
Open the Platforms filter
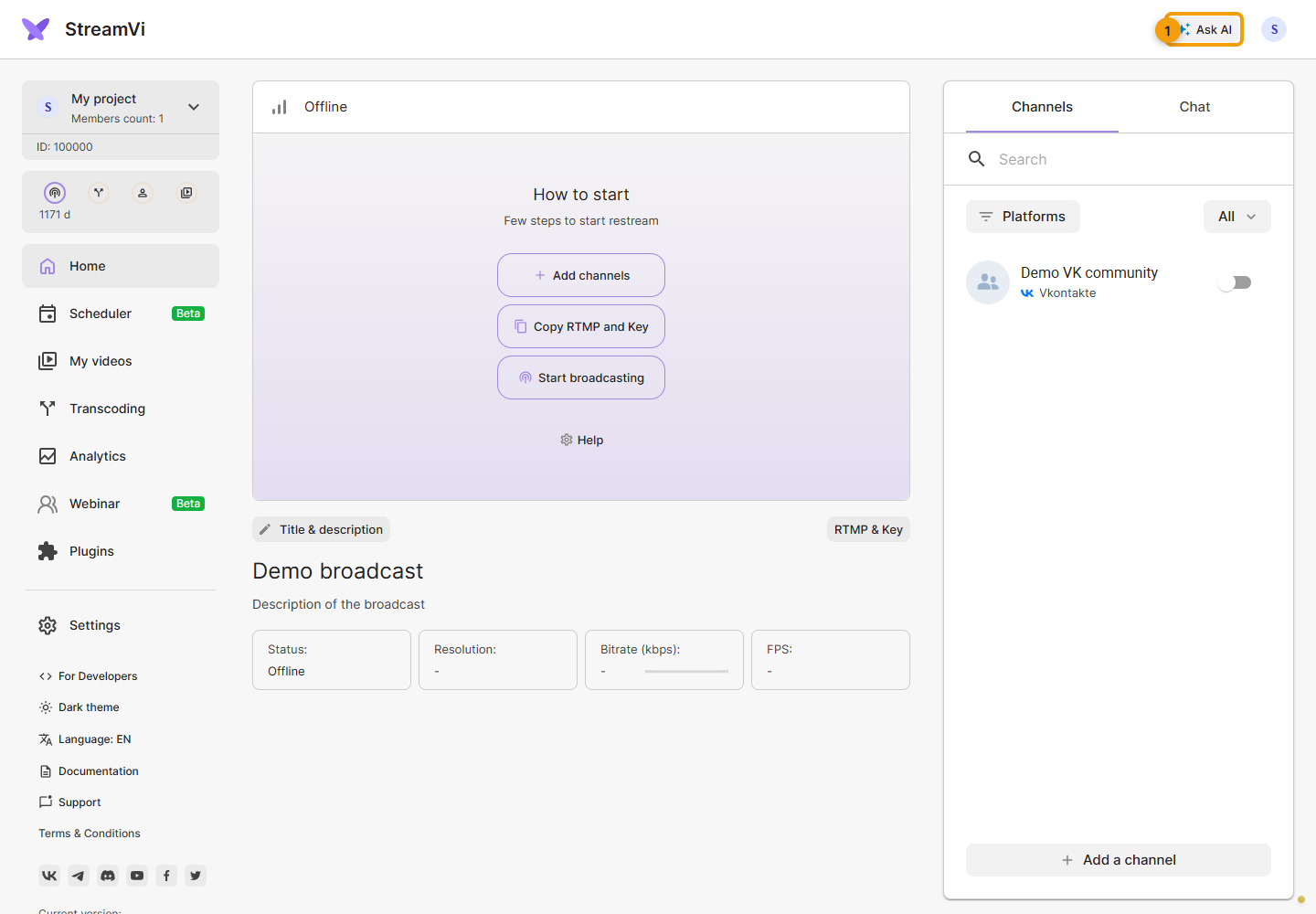tap(1023, 217)
